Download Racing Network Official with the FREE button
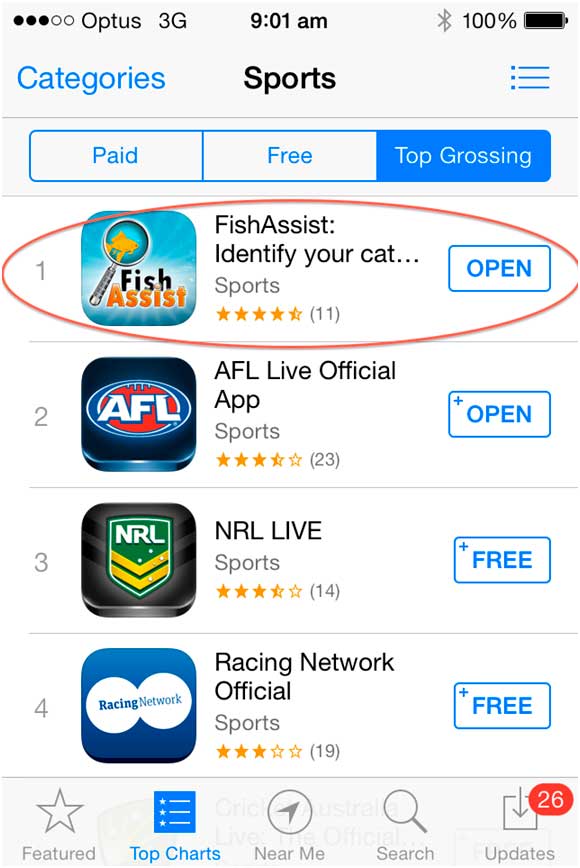The width and height of the screenshot is (580, 868). click(502, 705)
